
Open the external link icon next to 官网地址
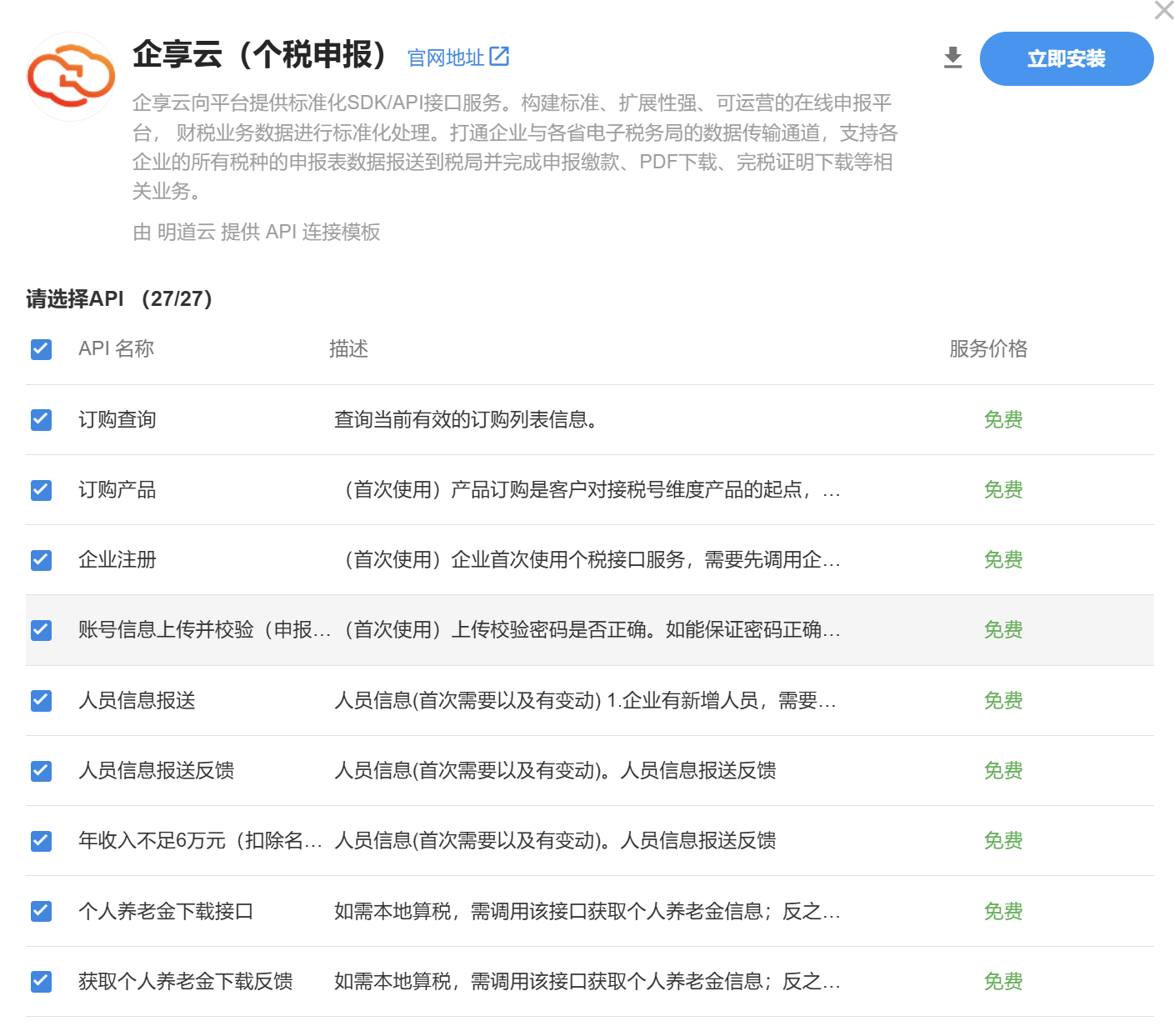pyautogui.click(x=499, y=56)
